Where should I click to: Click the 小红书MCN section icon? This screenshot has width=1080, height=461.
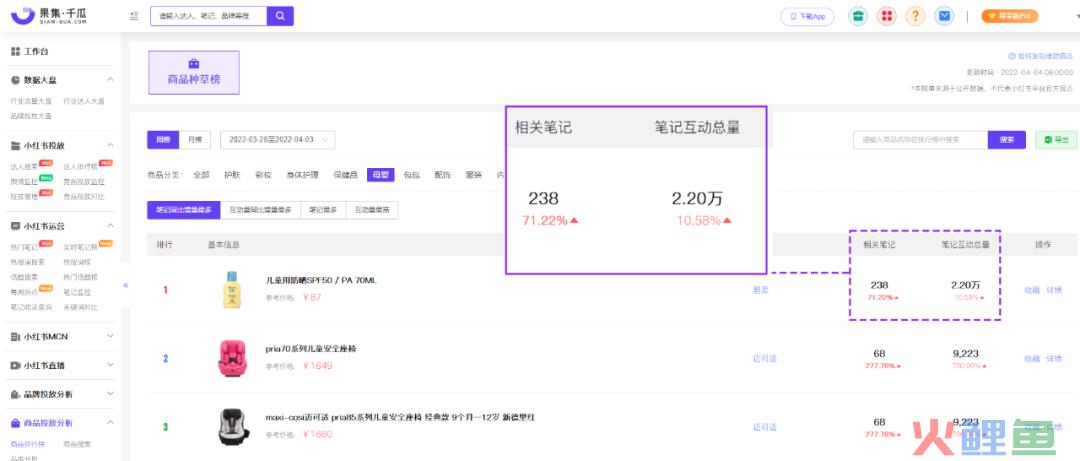click(16, 336)
